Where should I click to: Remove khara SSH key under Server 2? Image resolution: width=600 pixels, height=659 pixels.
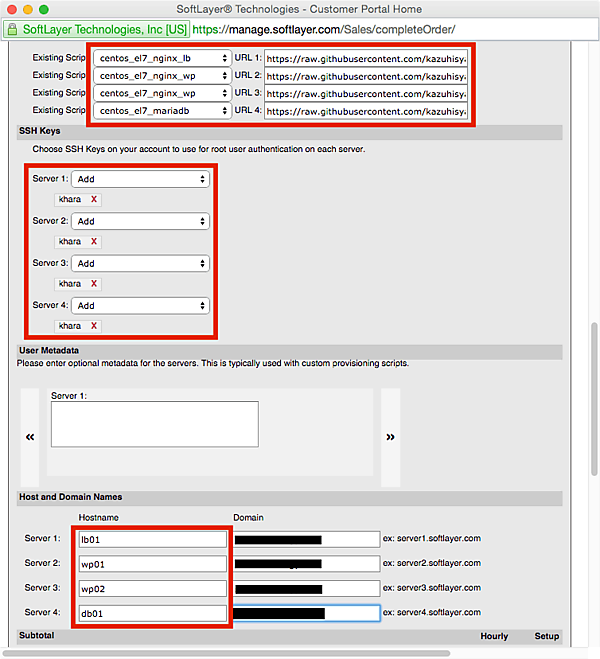click(94, 241)
